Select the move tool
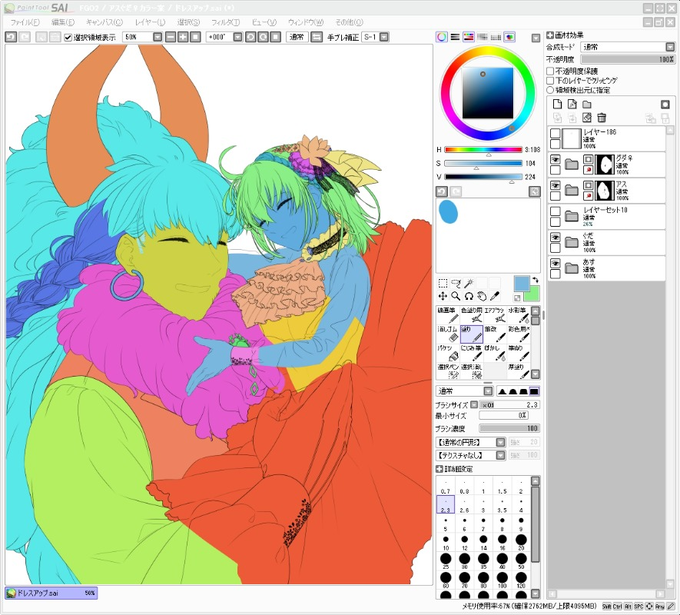Image resolution: width=680 pixels, height=615 pixels. (x=442, y=296)
